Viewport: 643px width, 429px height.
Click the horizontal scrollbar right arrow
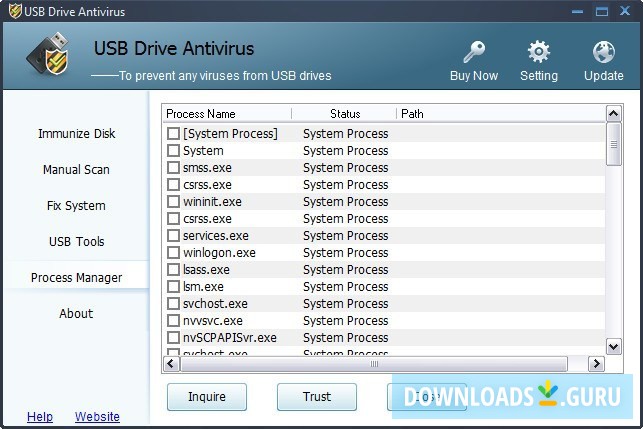(x=597, y=364)
